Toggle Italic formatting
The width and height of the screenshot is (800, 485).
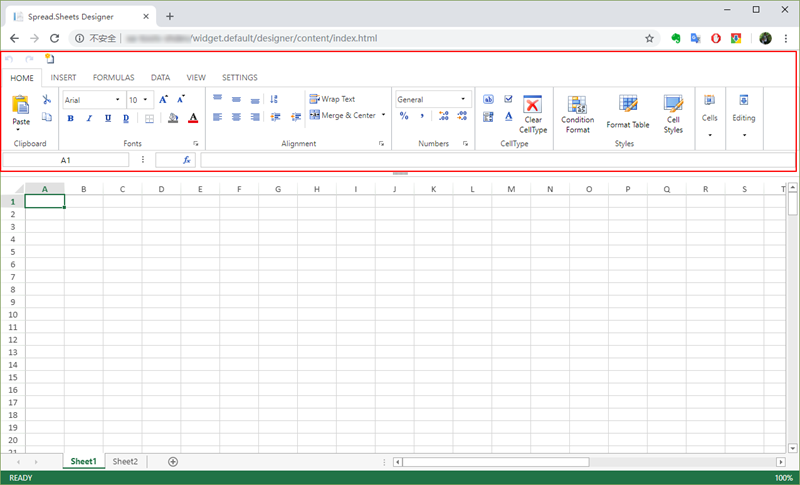(x=89, y=118)
